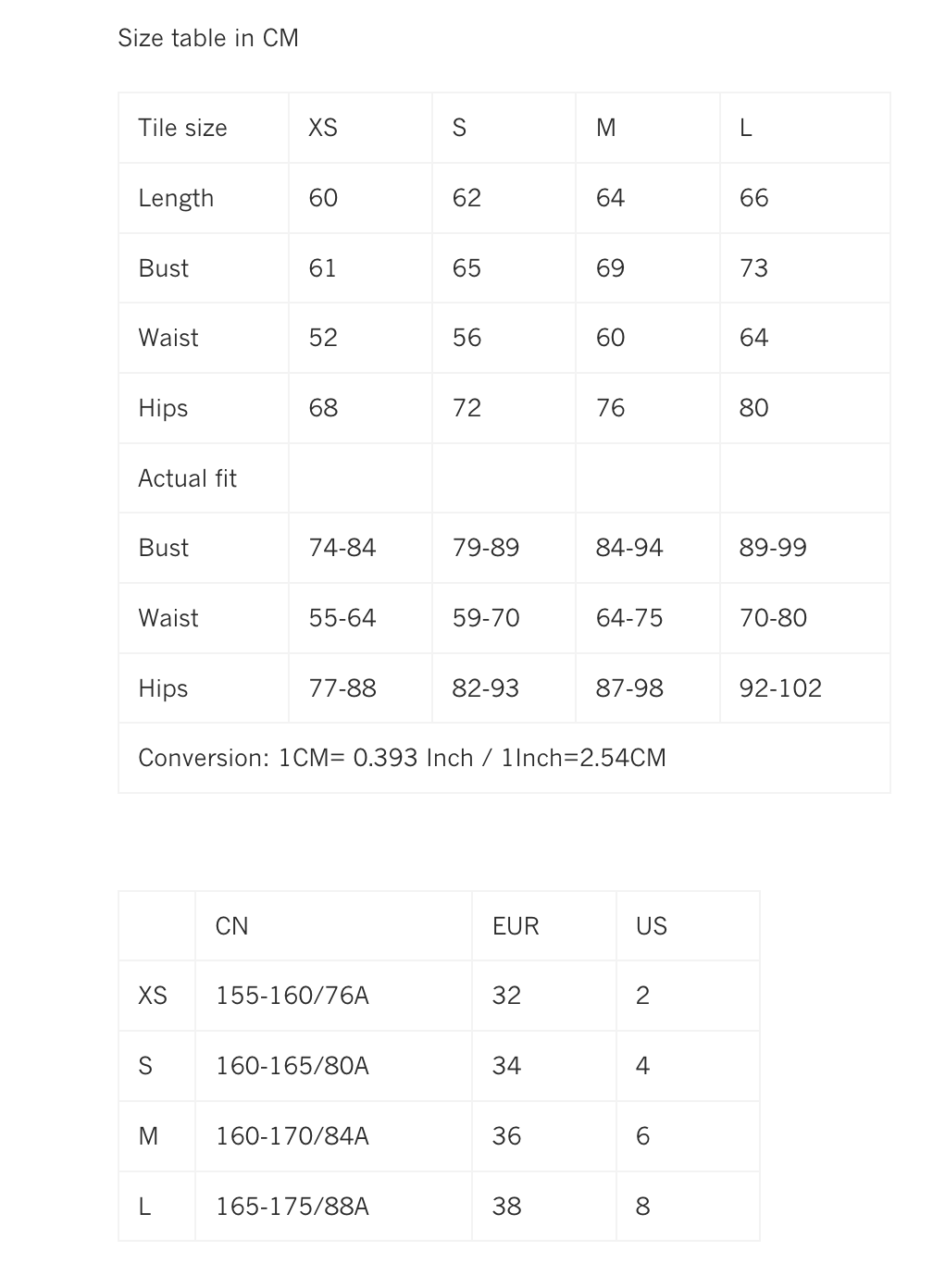Viewport: 933px width, 1288px height.
Task: Click CN size "160-170/84A"
Action: tap(292, 1136)
